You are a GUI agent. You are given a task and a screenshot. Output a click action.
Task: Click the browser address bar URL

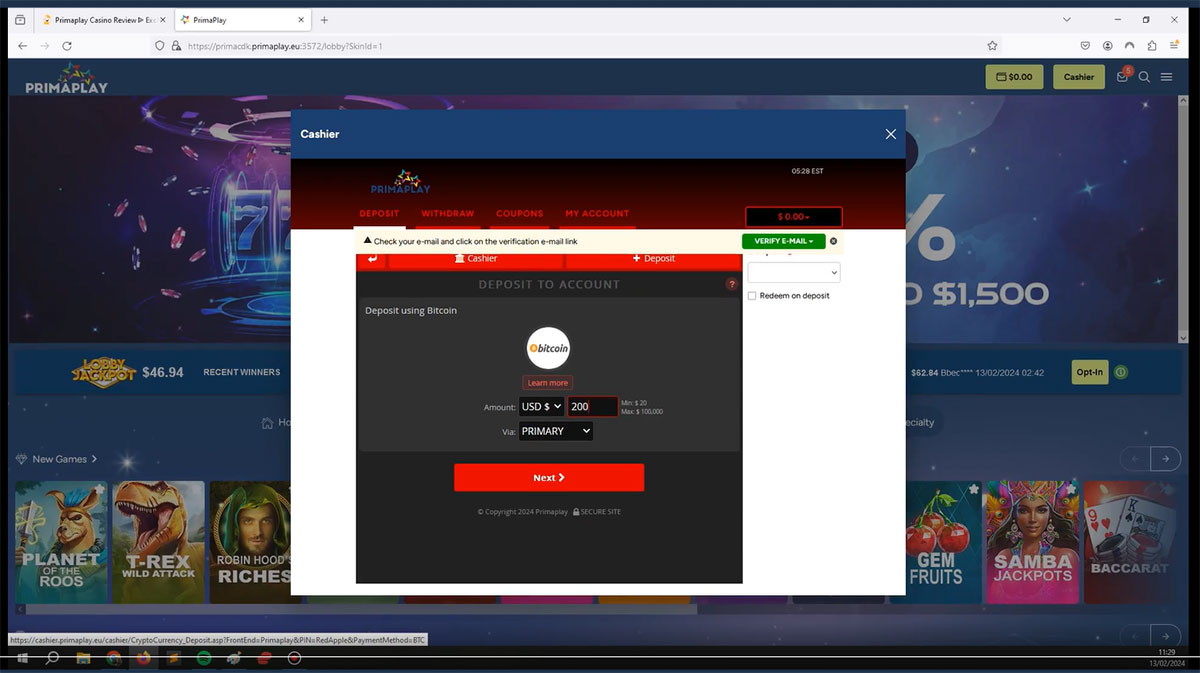[285, 46]
